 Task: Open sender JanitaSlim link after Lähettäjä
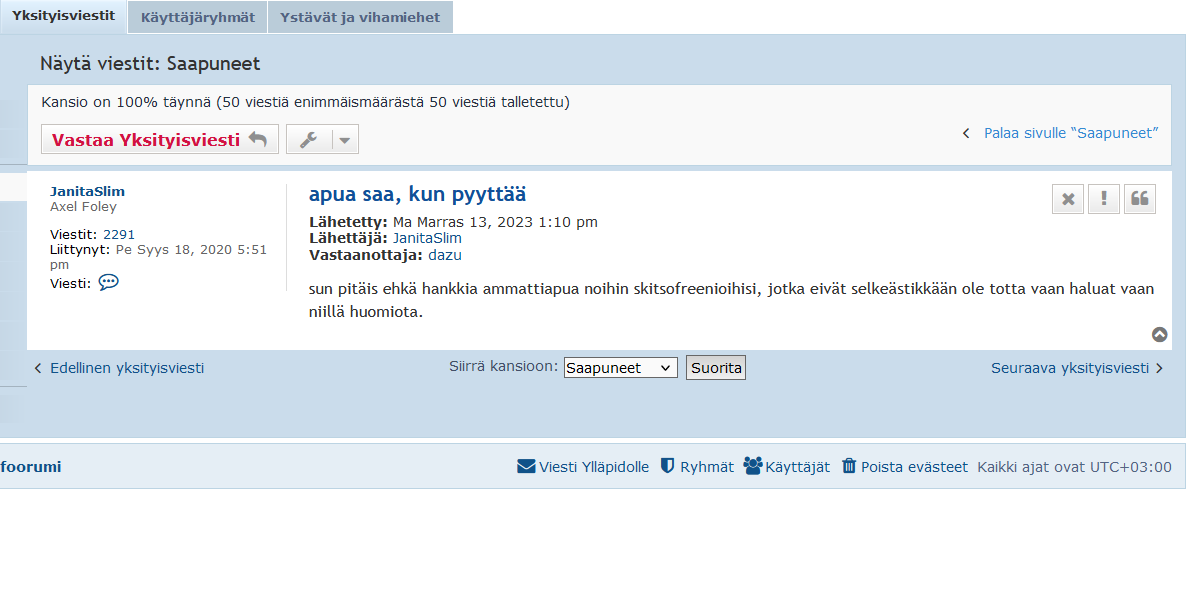(x=427, y=238)
